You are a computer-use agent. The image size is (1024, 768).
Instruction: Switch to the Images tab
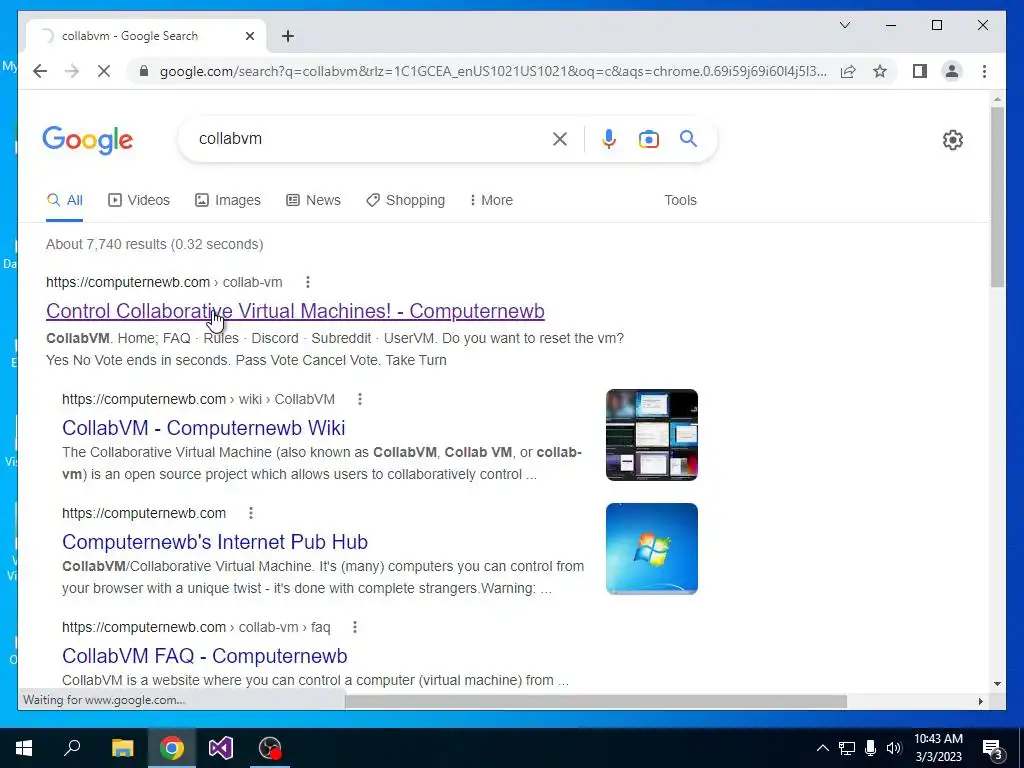[x=228, y=200]
